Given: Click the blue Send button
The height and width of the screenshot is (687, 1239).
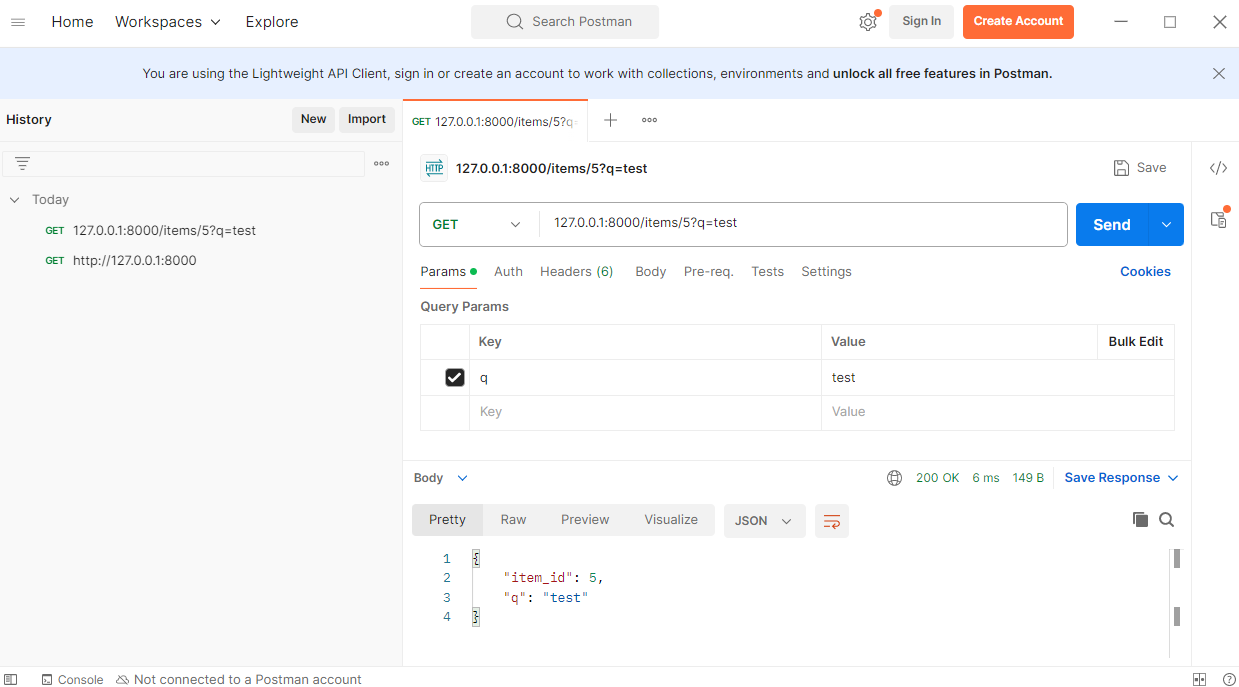Looking at the screenshot, I should 1111,225.
